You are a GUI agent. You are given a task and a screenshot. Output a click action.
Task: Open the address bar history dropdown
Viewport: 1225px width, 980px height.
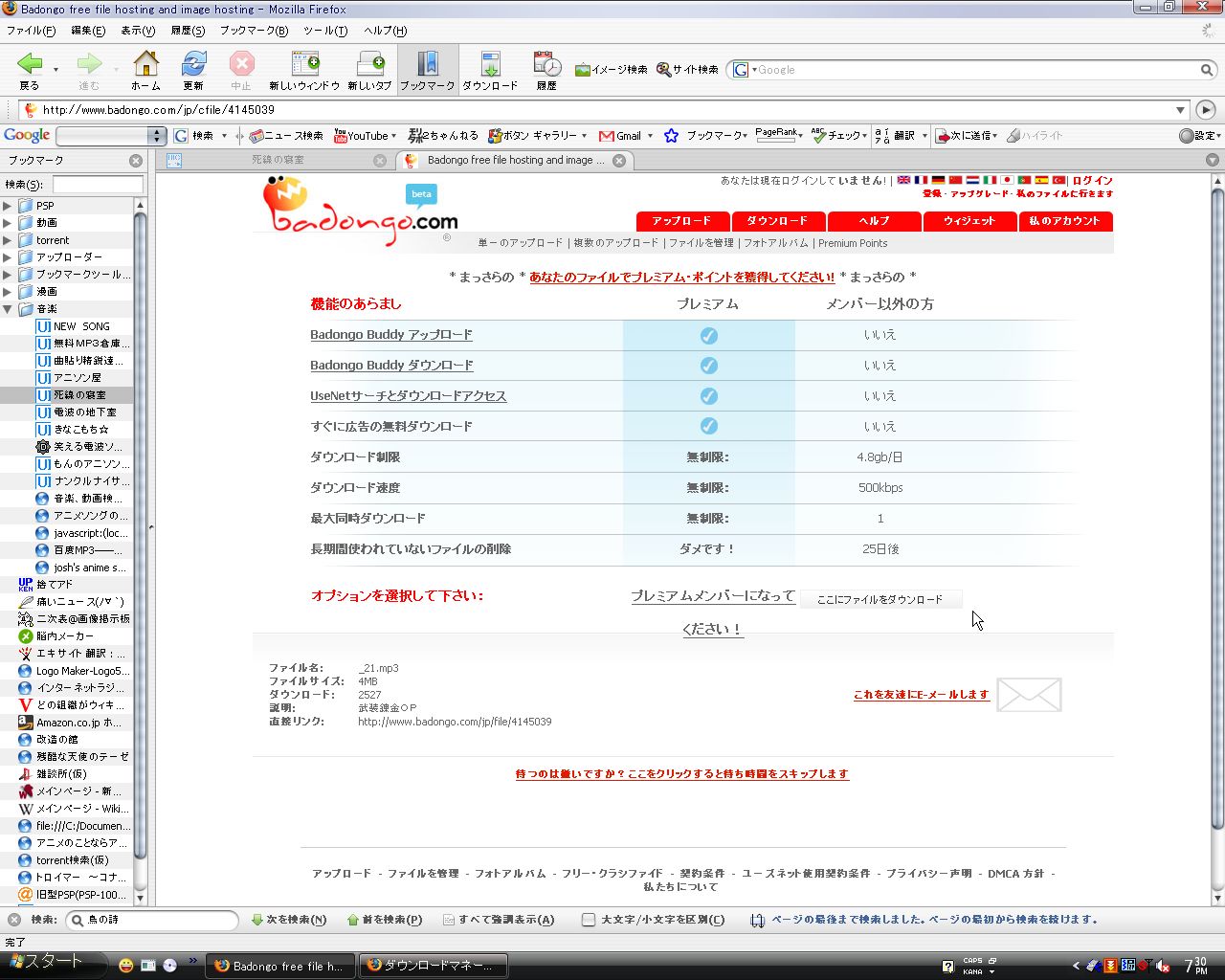coord(1180,110)
